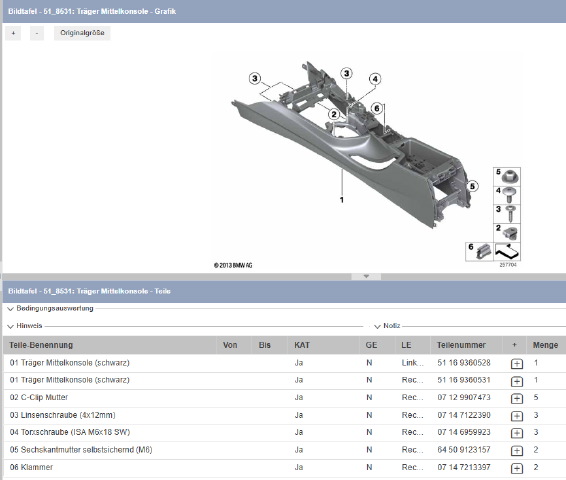566x480 pixels.
Task: Click the outline shape thumbnail beside item 6
Action: click(507, 252)
